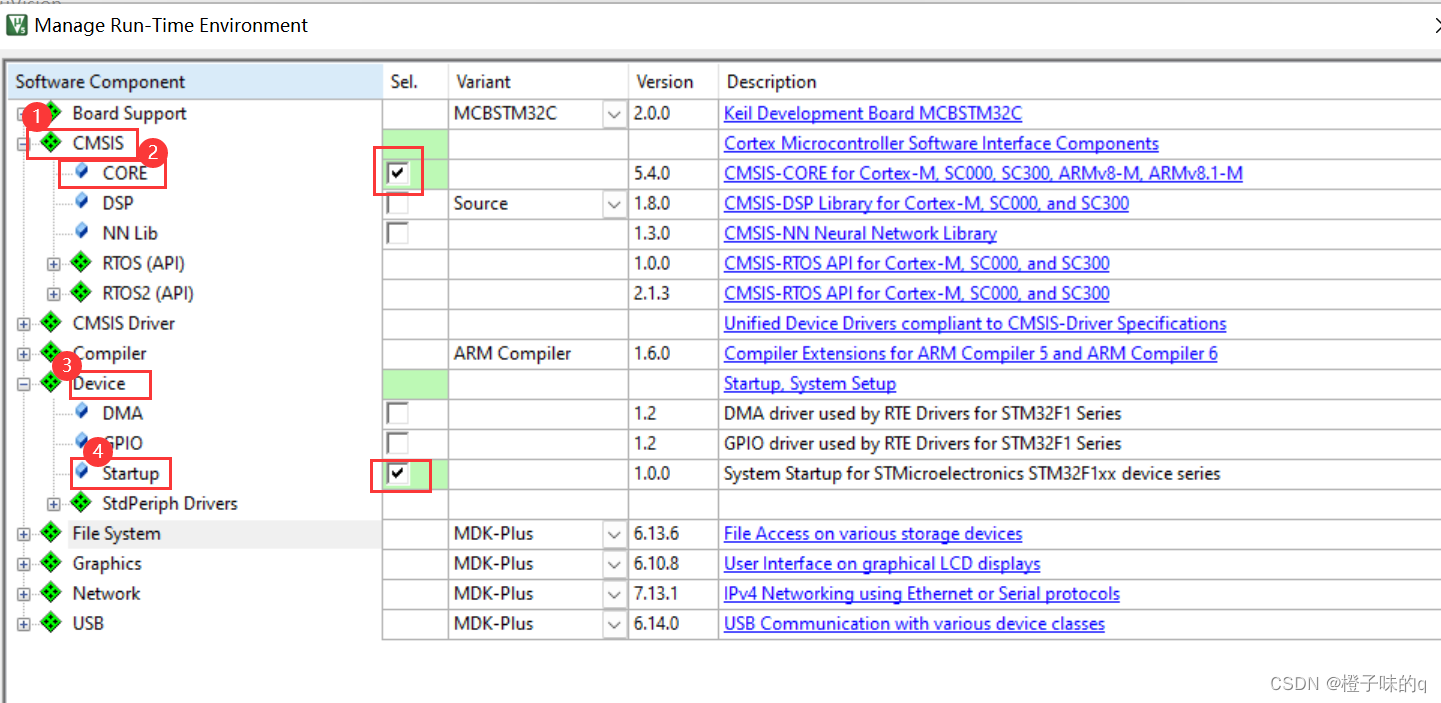Click the Network green diamond icon
The image size is (1441, 703).
(51, 593)
